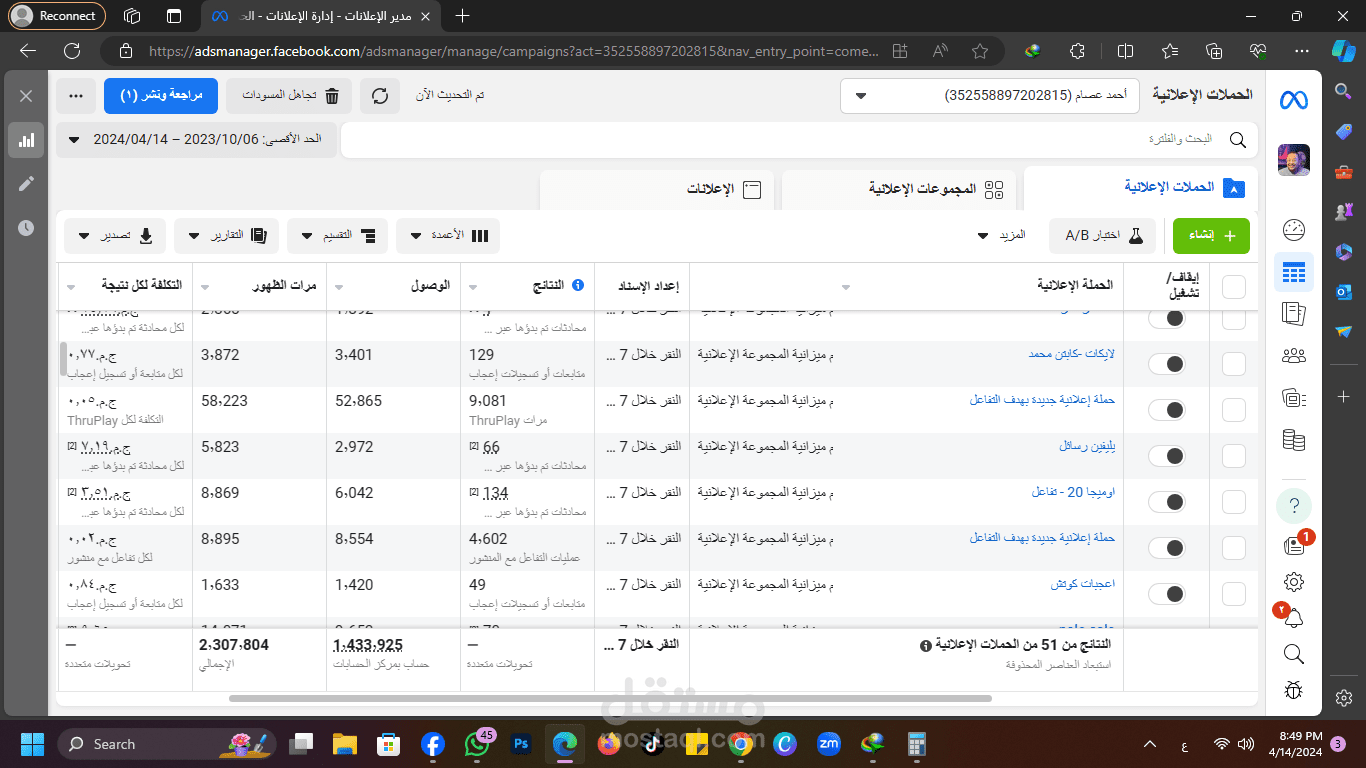Image resolution: width=1366 pixels, height=768 pixels.
Task: Open the التقسيم breakdown dropdown
Action: [337, 236]
